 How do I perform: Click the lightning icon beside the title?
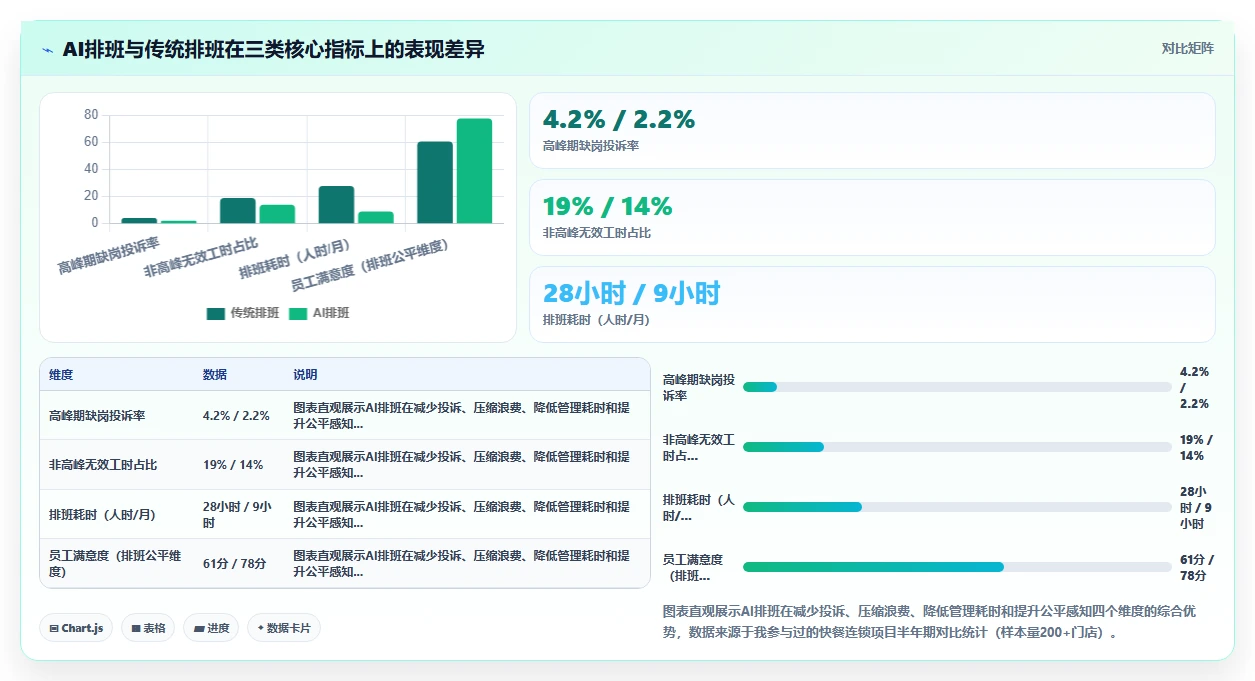47,49
